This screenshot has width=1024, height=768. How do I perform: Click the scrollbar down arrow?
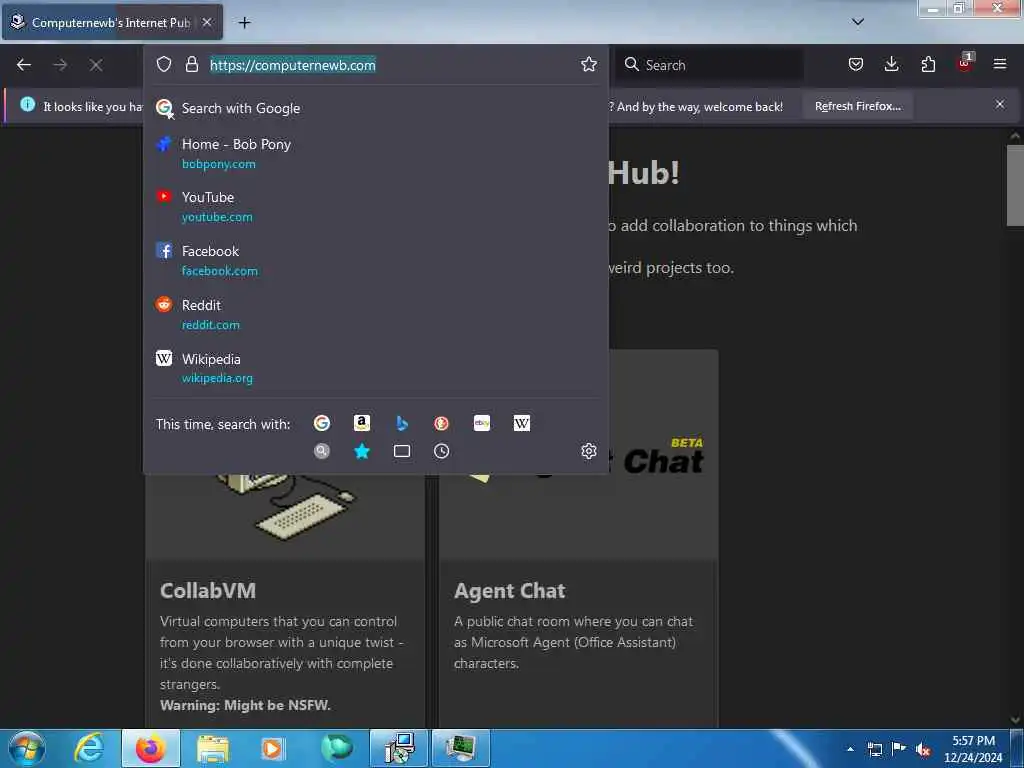(x=1015, y=719)
